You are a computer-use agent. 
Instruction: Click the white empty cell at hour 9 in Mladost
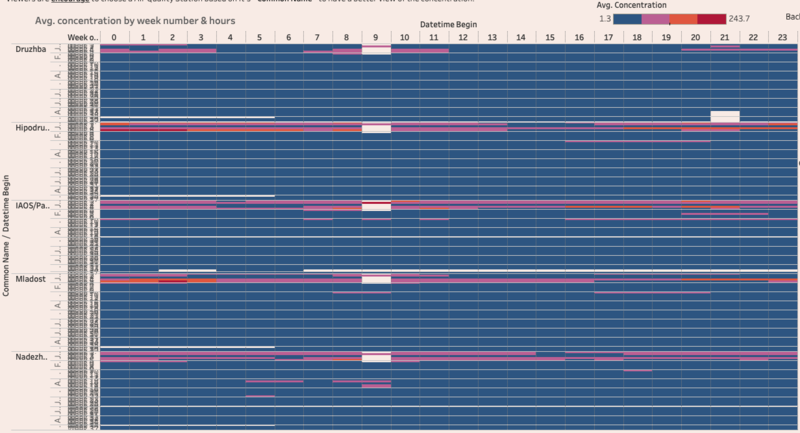coord(377,279)
